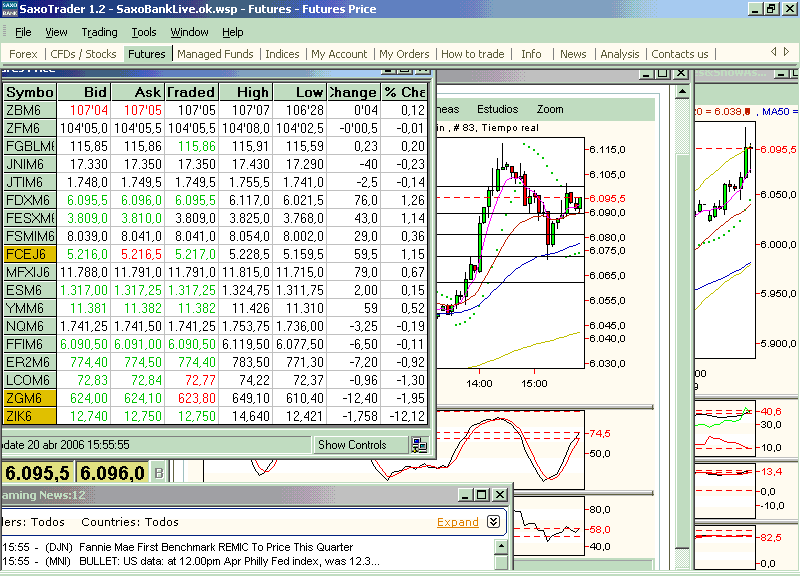Click the B button beside price 6.096,0
Screen dimensions: 800x576
[159, 473]
